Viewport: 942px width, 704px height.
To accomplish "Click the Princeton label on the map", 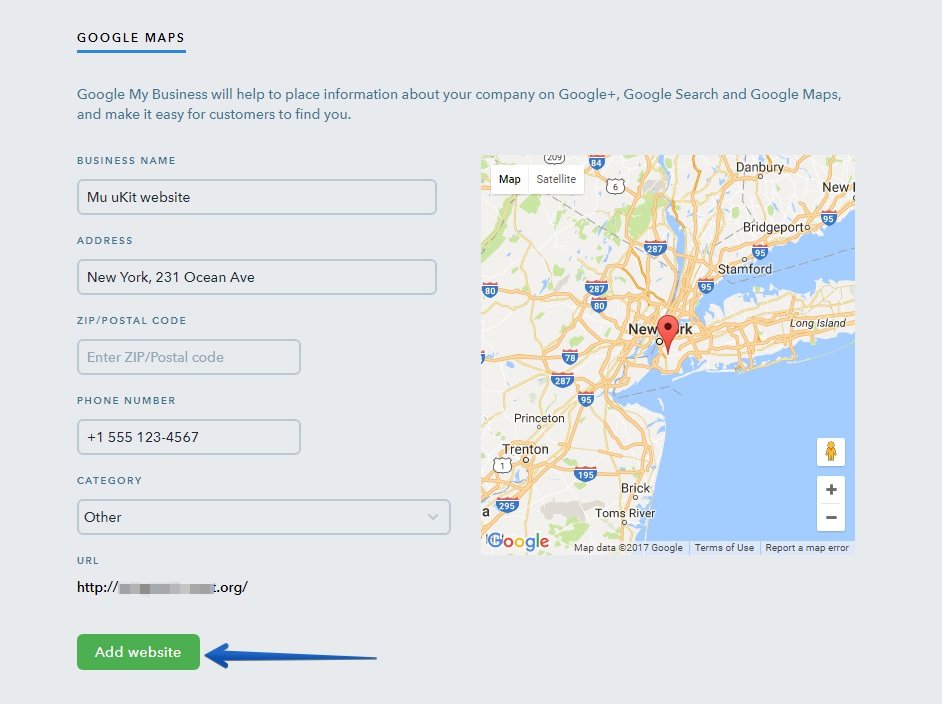I will coord(539,418).
